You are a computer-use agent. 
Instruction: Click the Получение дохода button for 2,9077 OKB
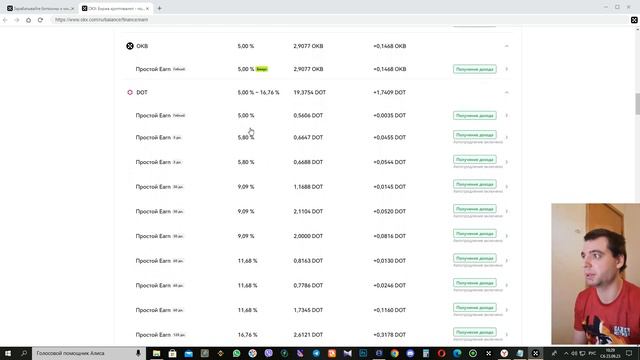(475, 69)
